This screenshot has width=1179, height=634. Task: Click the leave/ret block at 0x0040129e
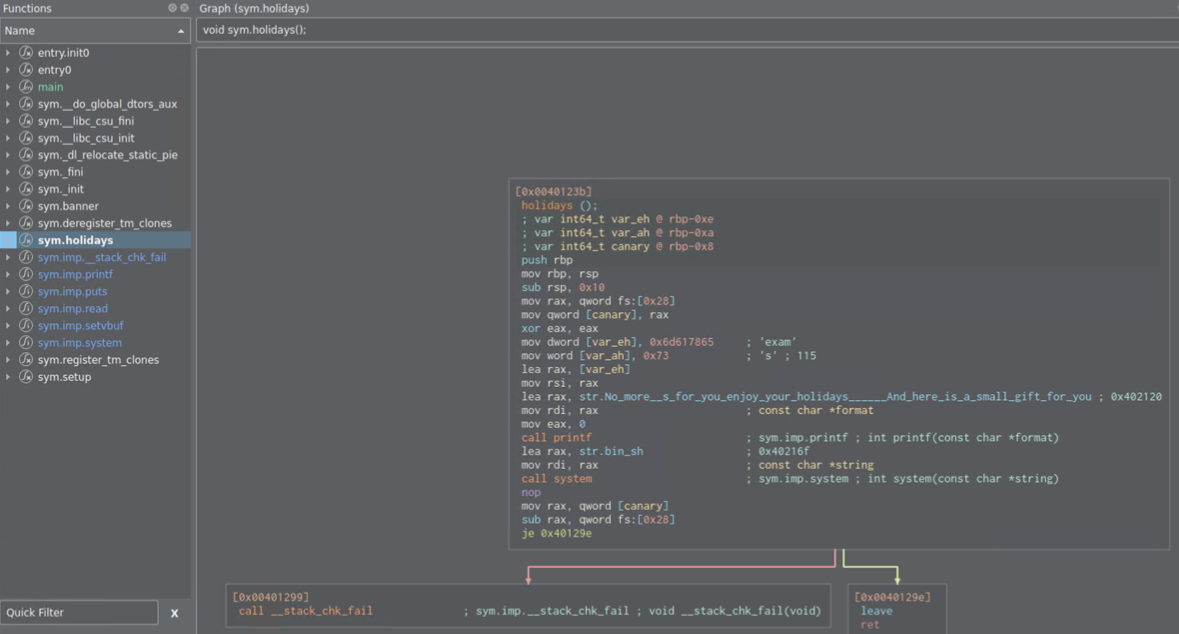coord(896,611)
